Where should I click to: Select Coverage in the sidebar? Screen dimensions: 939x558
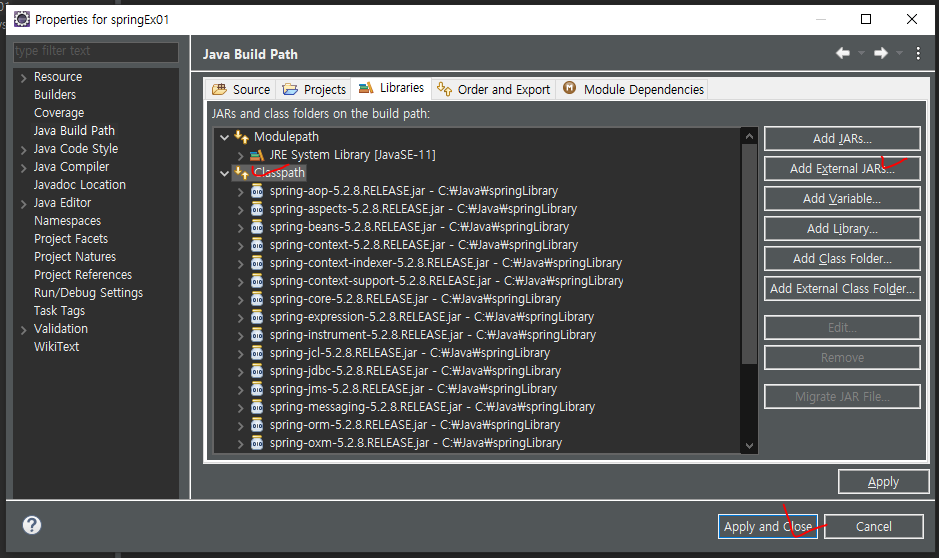tap(59, 113)
